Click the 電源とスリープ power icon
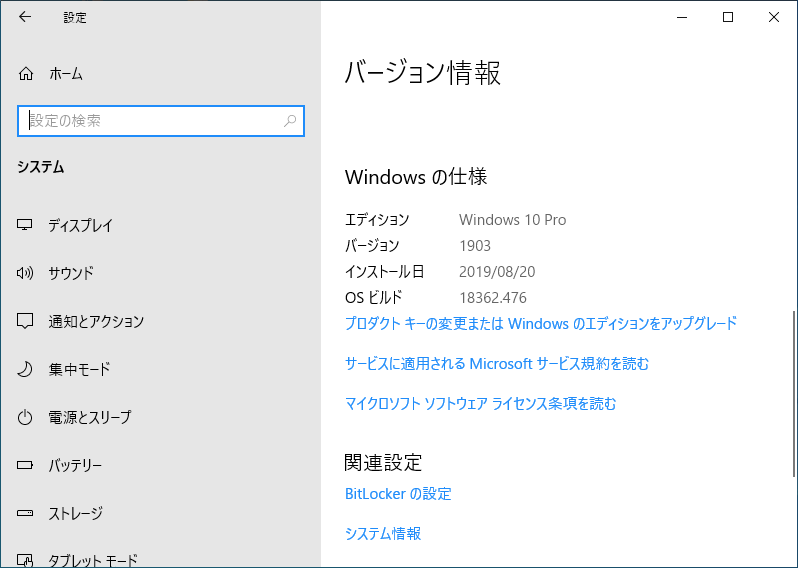The height and width of the screenshot is (568, 798). point(25,417)
